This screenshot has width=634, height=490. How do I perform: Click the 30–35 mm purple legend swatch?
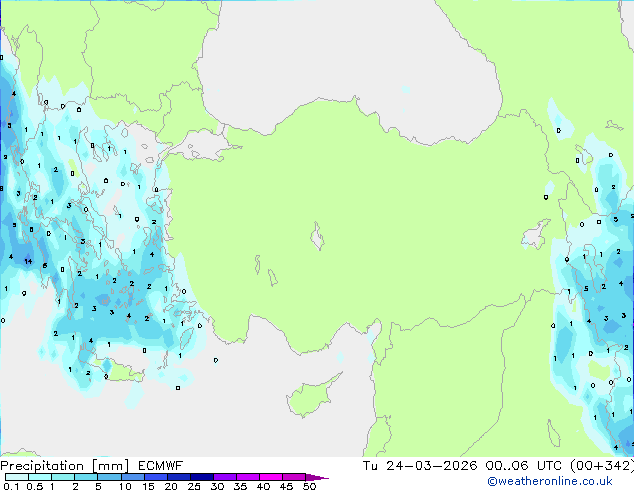point(224,477)
